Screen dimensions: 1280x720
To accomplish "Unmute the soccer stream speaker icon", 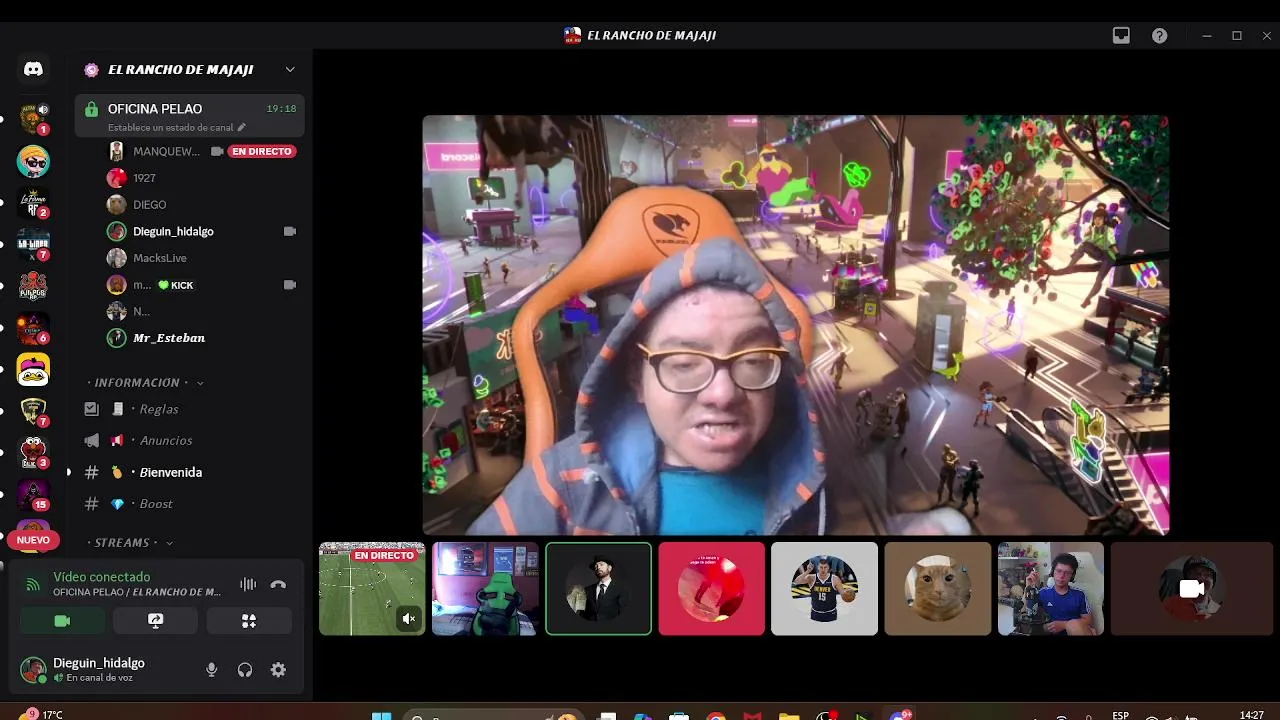I will [x=408, y=619].
